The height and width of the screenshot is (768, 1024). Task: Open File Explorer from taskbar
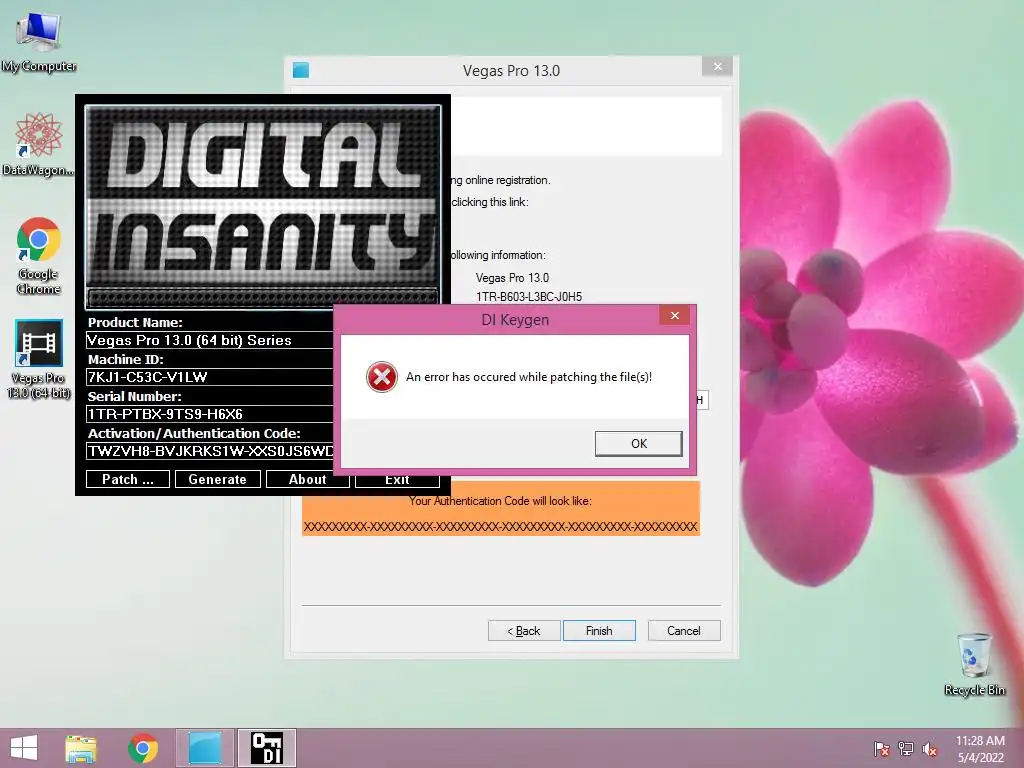pos(81,748)
